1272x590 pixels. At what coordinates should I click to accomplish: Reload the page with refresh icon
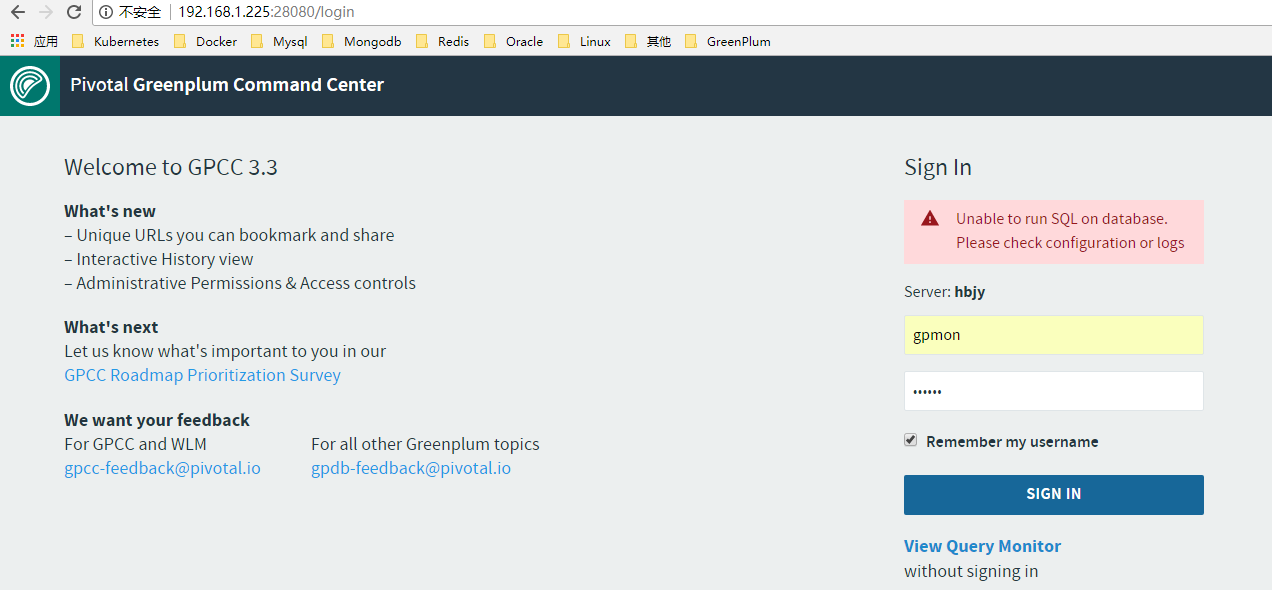point(74,12)
